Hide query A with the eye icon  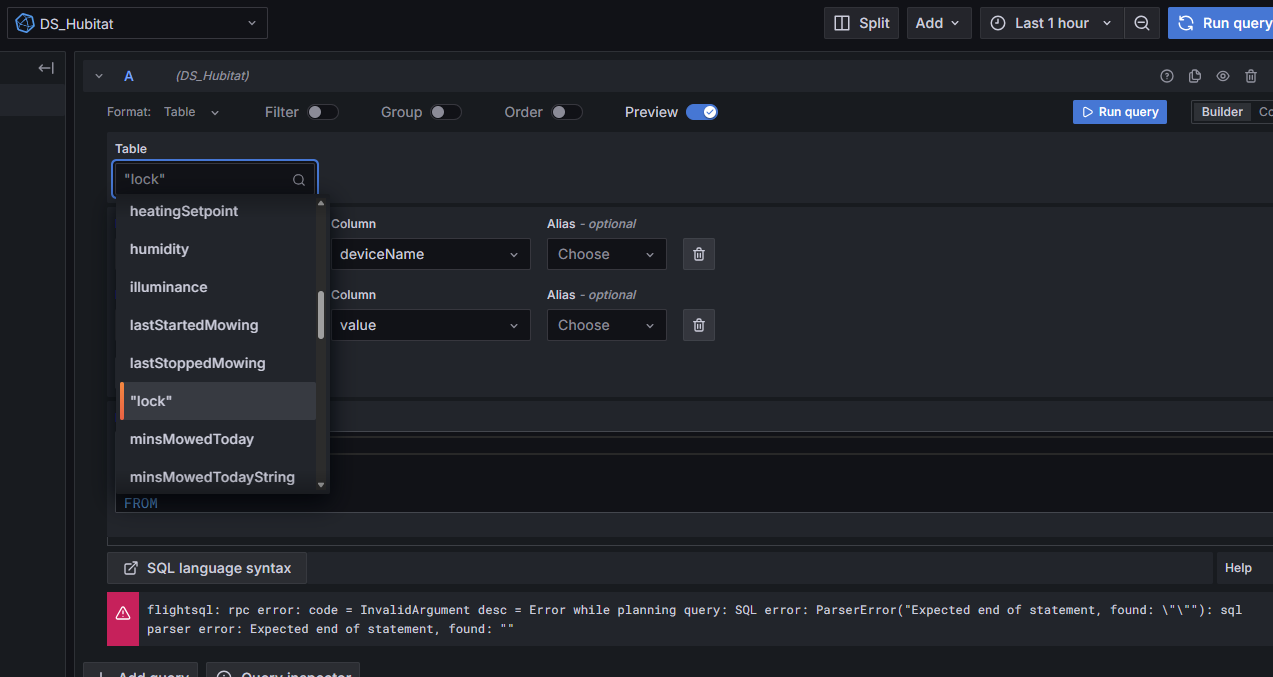click(1222, 76)
